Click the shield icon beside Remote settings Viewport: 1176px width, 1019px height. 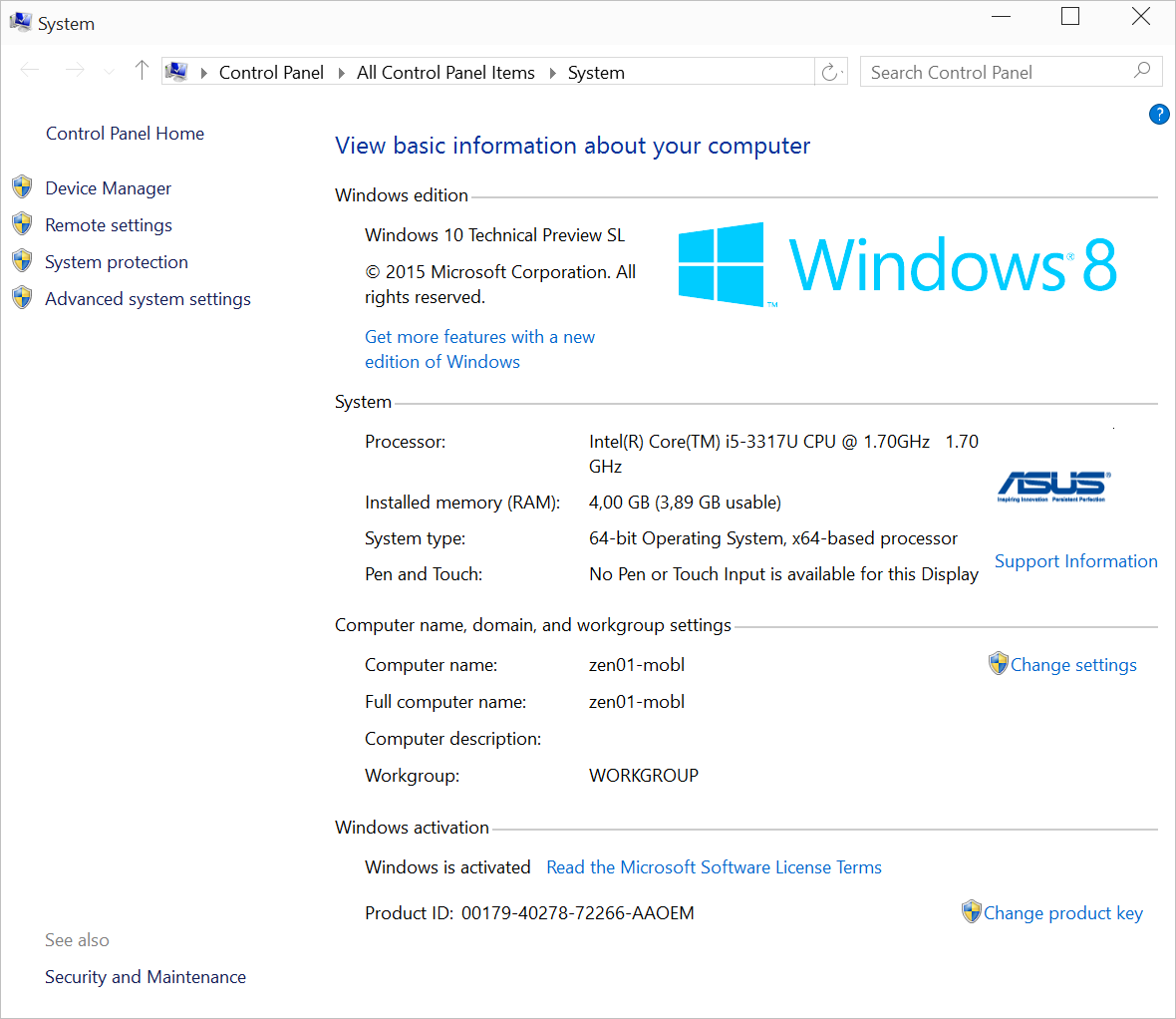point(22,223)
